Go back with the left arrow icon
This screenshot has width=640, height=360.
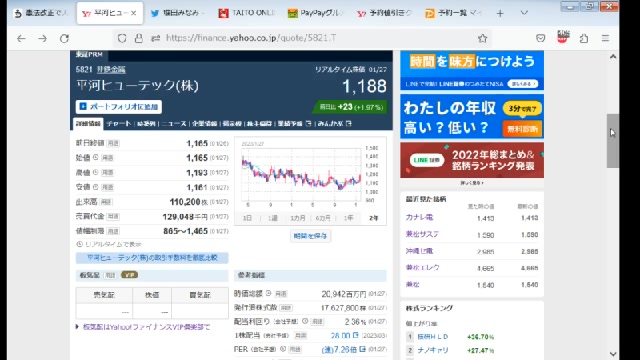(x=21, y=38)
